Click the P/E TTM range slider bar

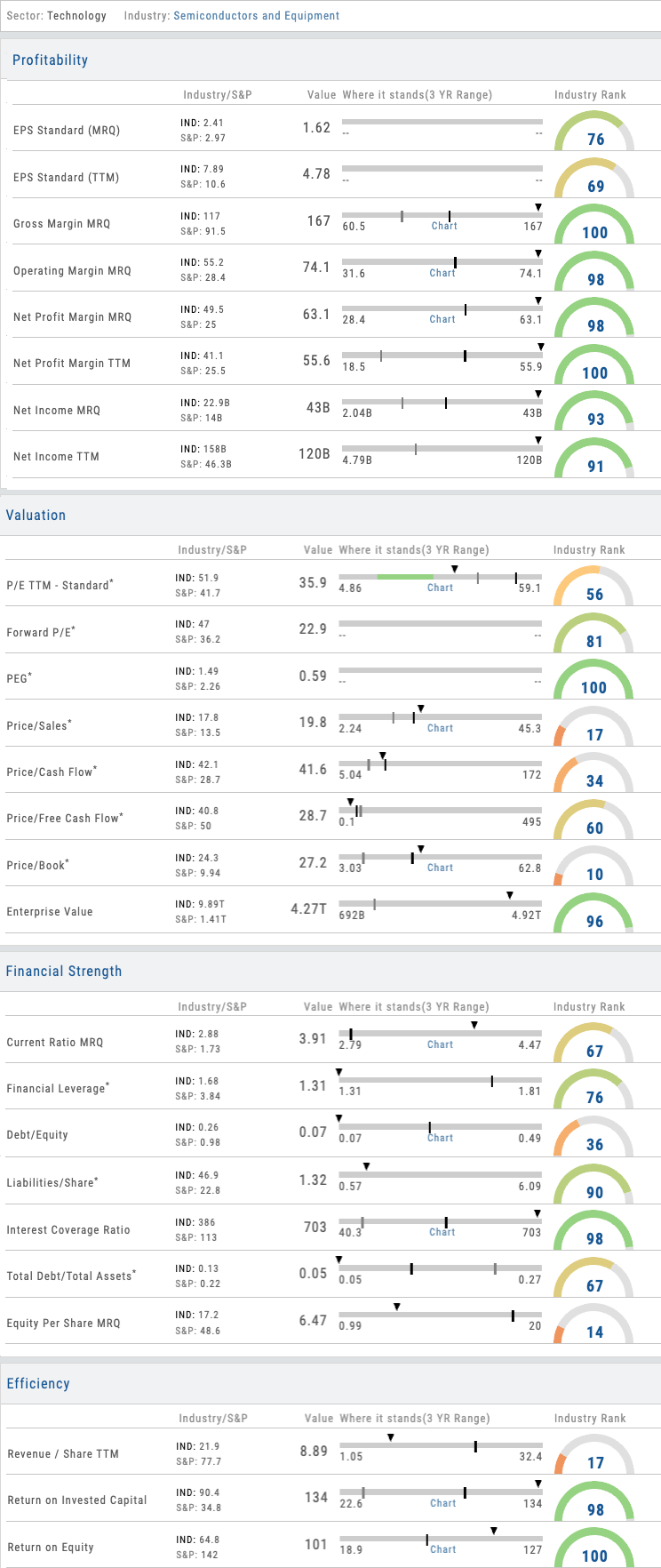440,577
